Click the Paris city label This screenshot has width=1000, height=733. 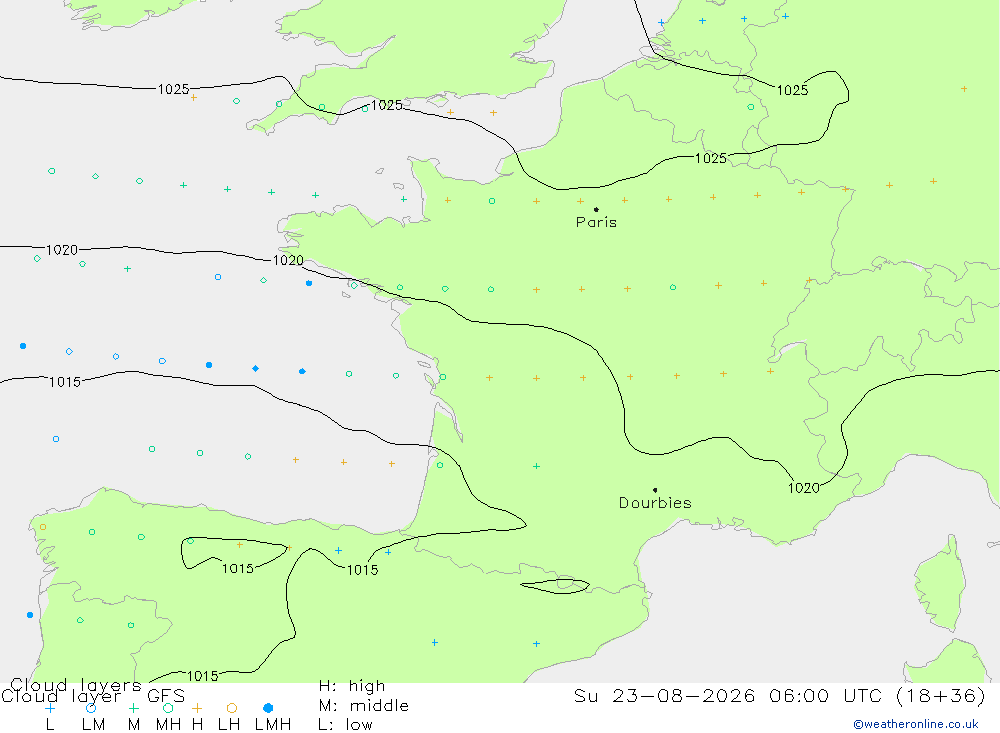(x=596, y=222)
